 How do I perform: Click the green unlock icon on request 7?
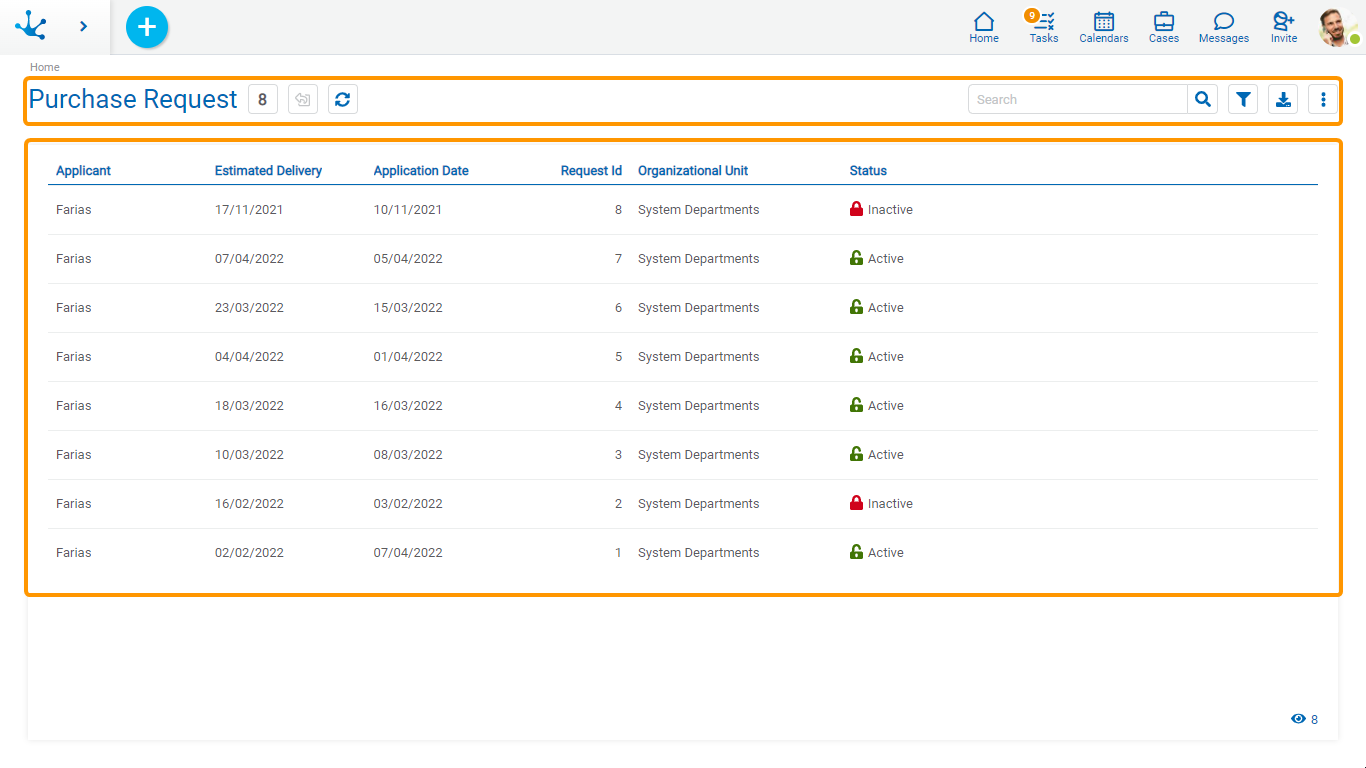point(856,258)
